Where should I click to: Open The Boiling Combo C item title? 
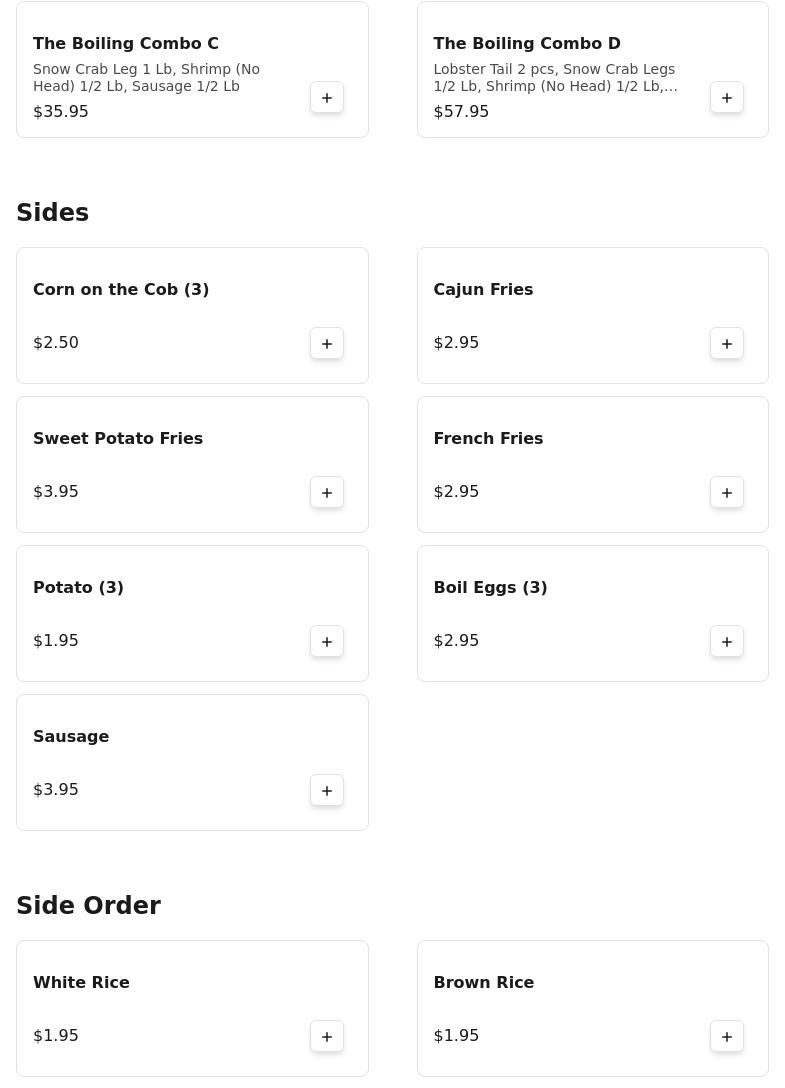coord(126,44)
